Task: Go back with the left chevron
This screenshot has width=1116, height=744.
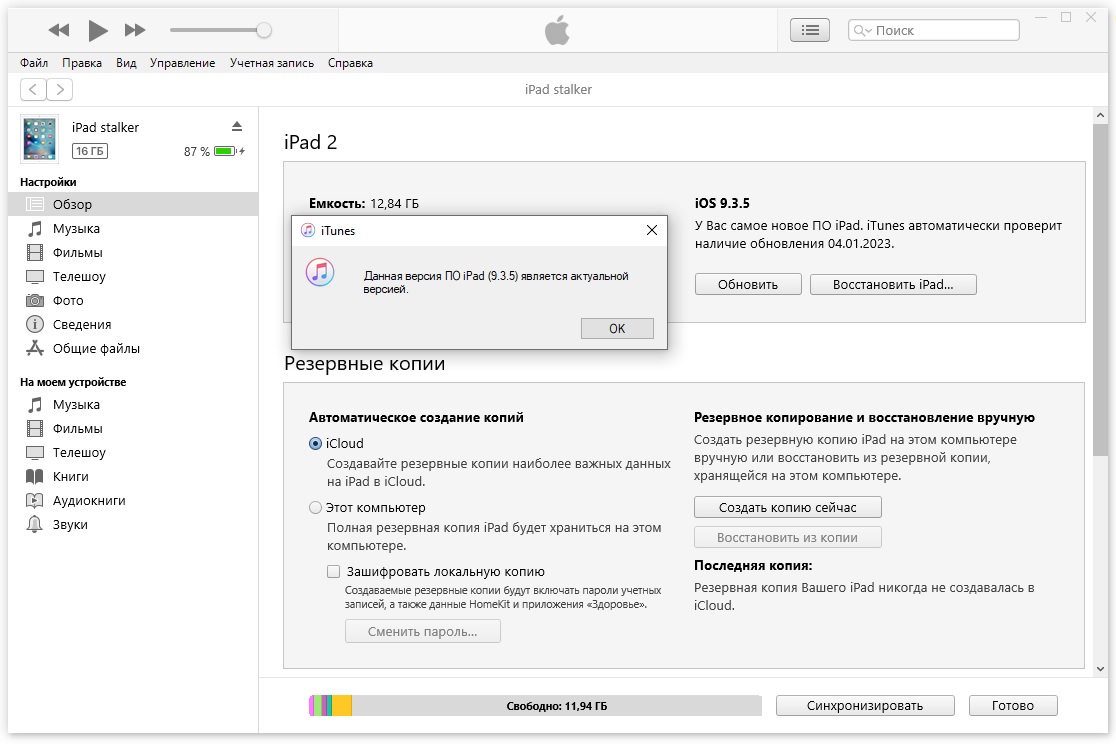Action: point(33,90)
